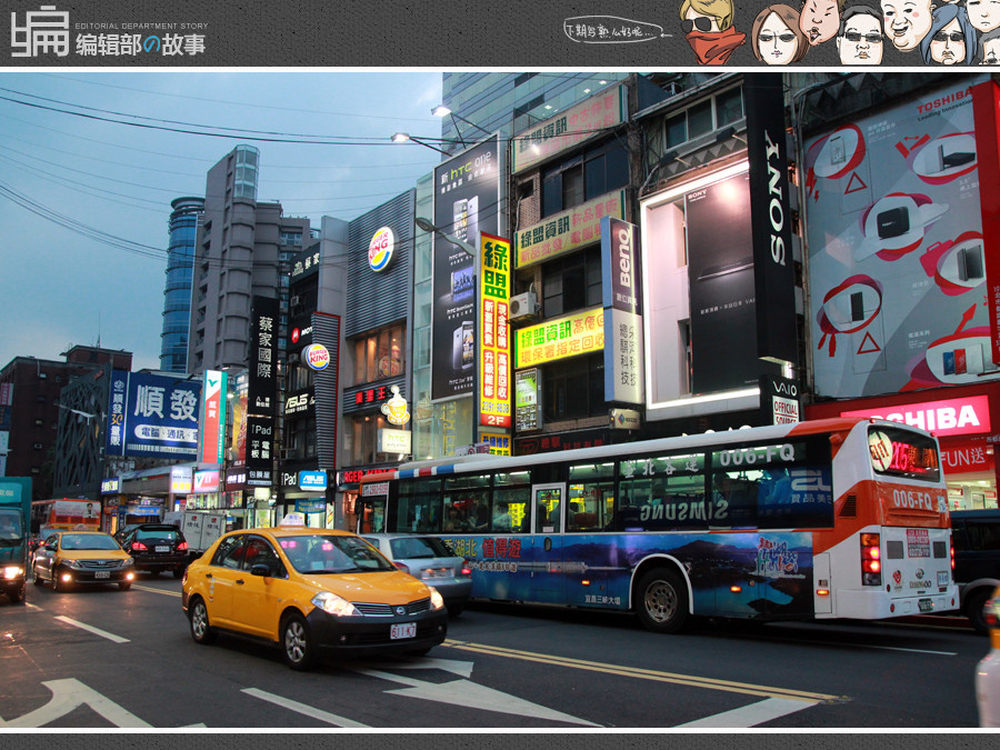
Task: Click the 'EDITORIAL DEPARTMENT STORY' subtitle text
Action: (x=141, y=26)
